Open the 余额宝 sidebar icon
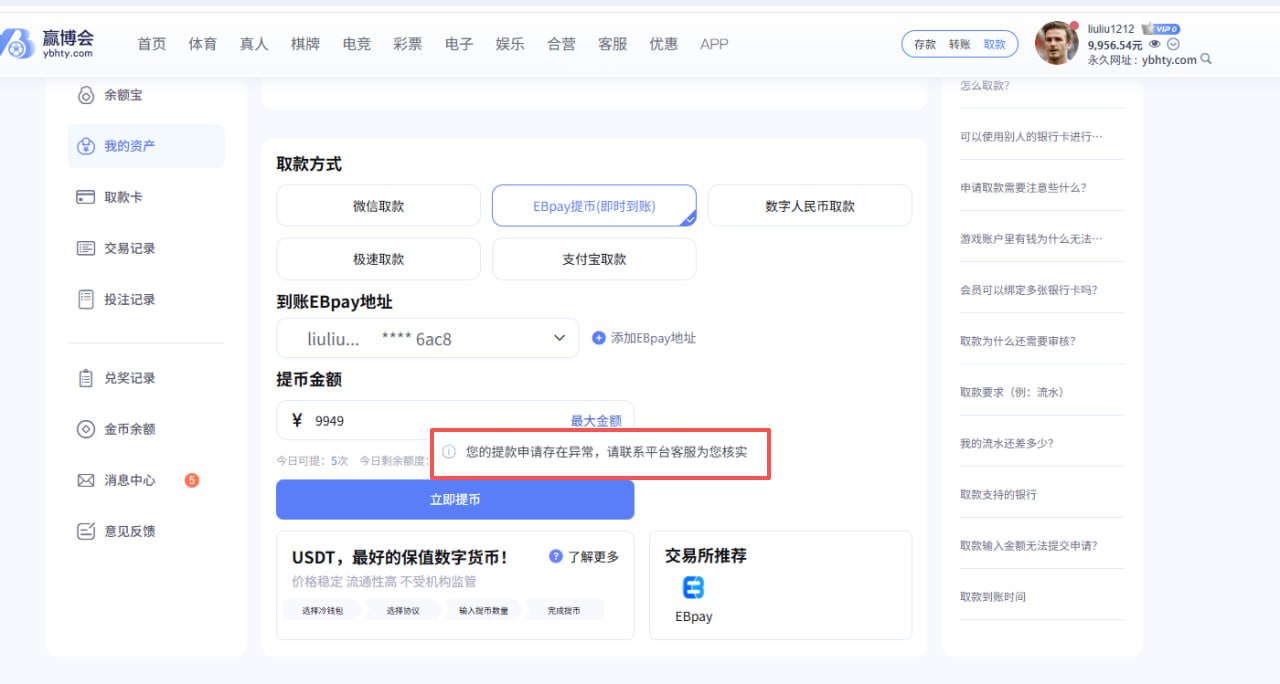The width and height of the screenshot is (1280, 684). click(86, 95)
